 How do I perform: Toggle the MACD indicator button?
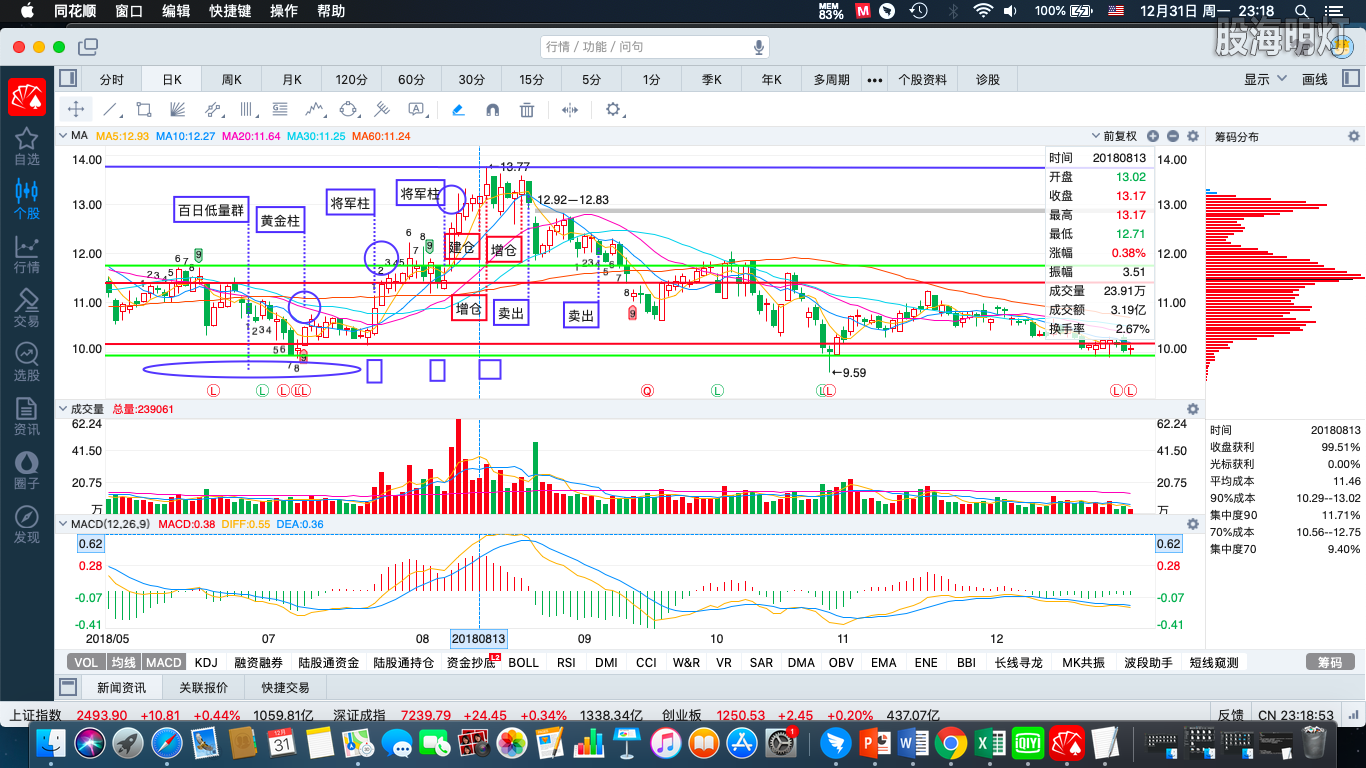[163, 662]
